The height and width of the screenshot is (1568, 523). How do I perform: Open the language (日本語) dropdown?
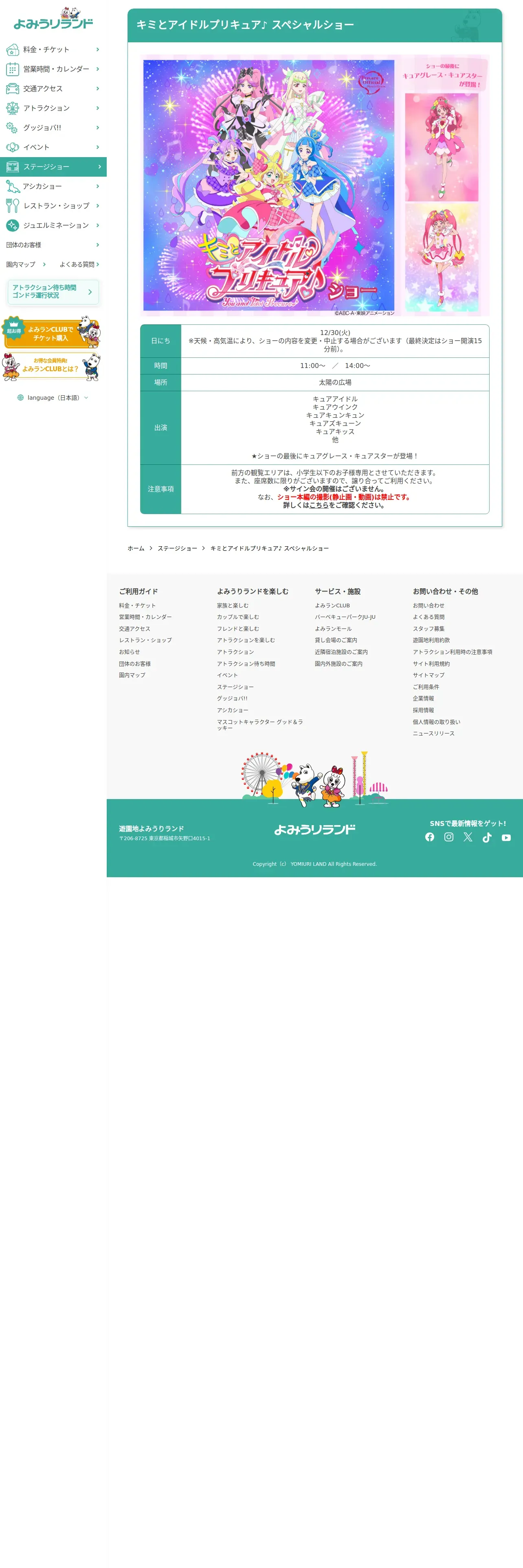53,397
